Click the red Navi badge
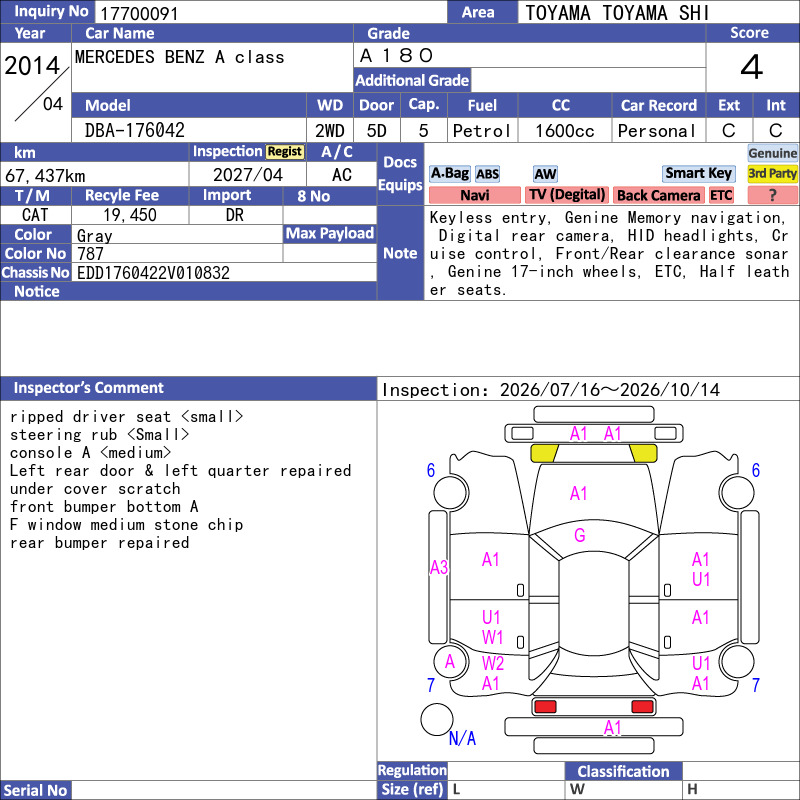 click(x=474, y=195)
